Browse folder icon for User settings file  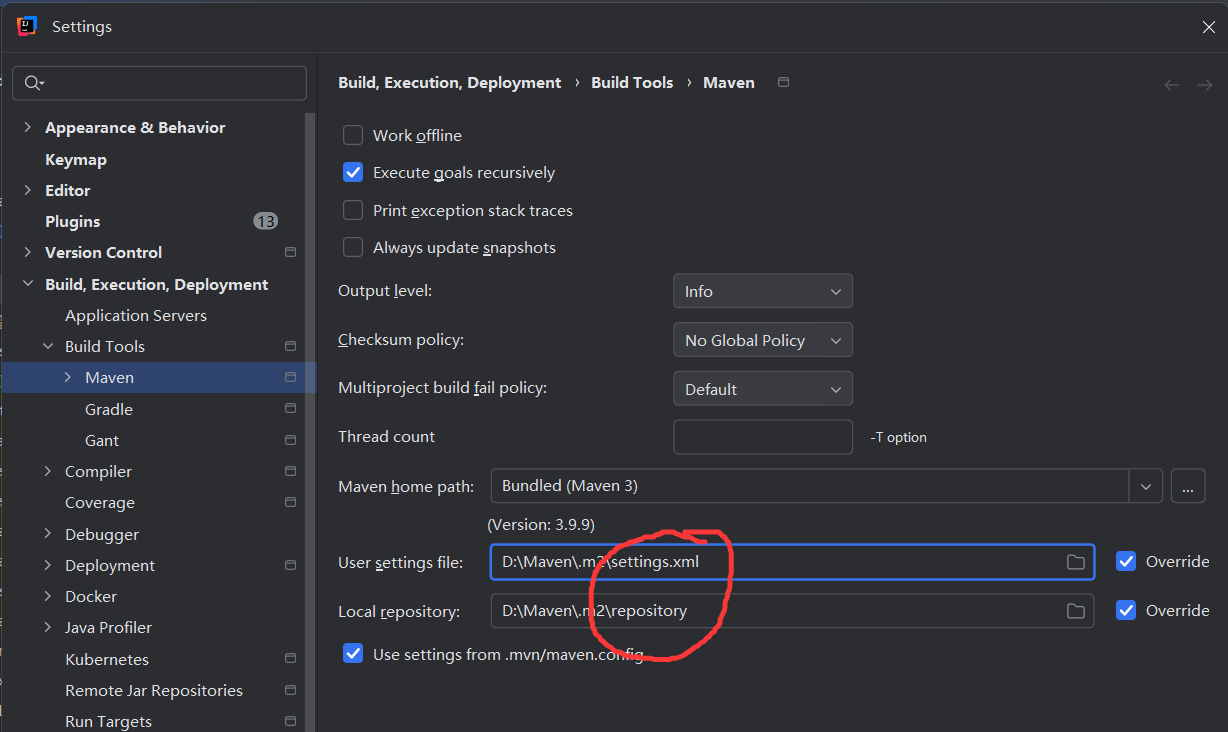(x=1076, y=562)
